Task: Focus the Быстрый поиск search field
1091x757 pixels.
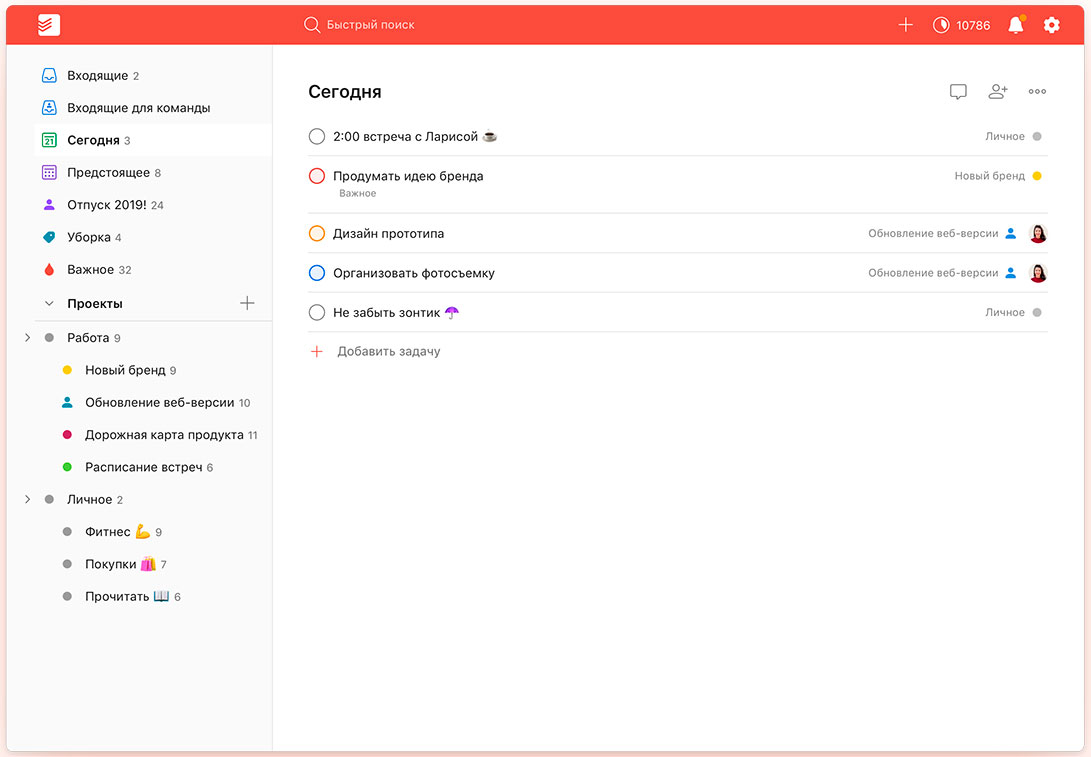Action: pyautogui.click(x=370, y=25)
